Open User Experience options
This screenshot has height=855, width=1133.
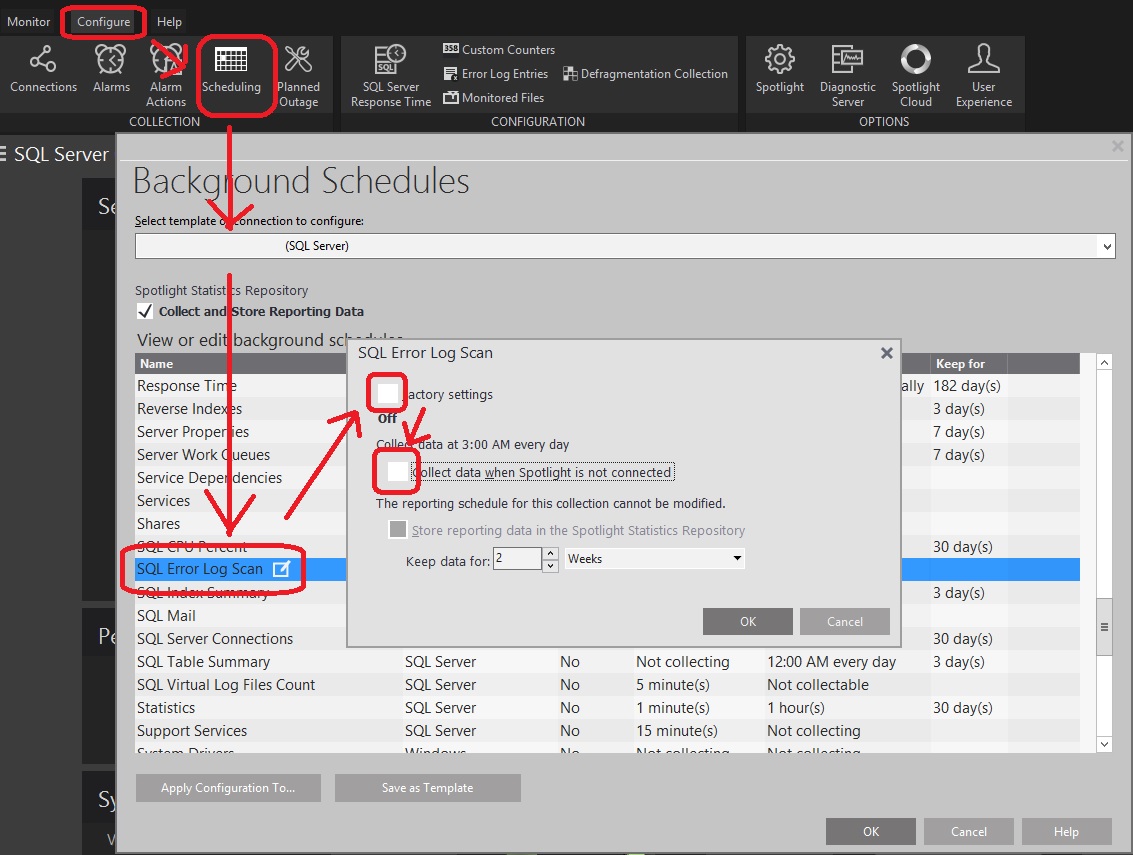click(x=983, y=76)
